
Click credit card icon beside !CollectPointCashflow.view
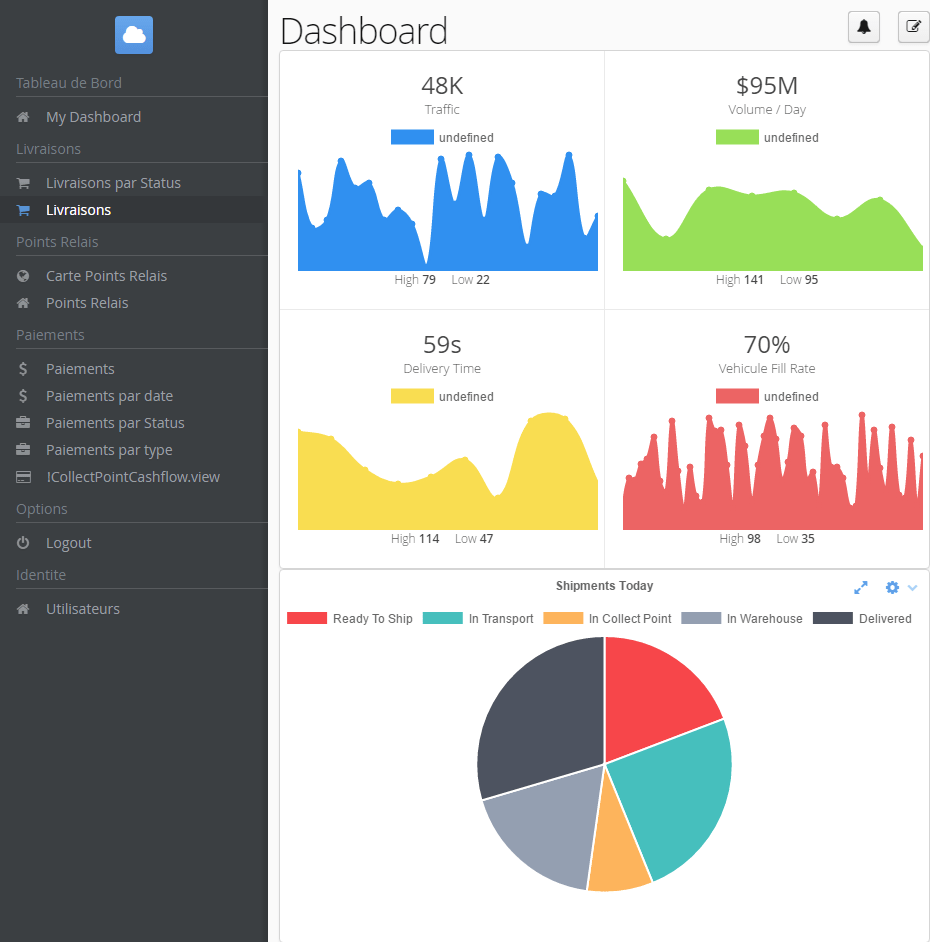[23, 477]
